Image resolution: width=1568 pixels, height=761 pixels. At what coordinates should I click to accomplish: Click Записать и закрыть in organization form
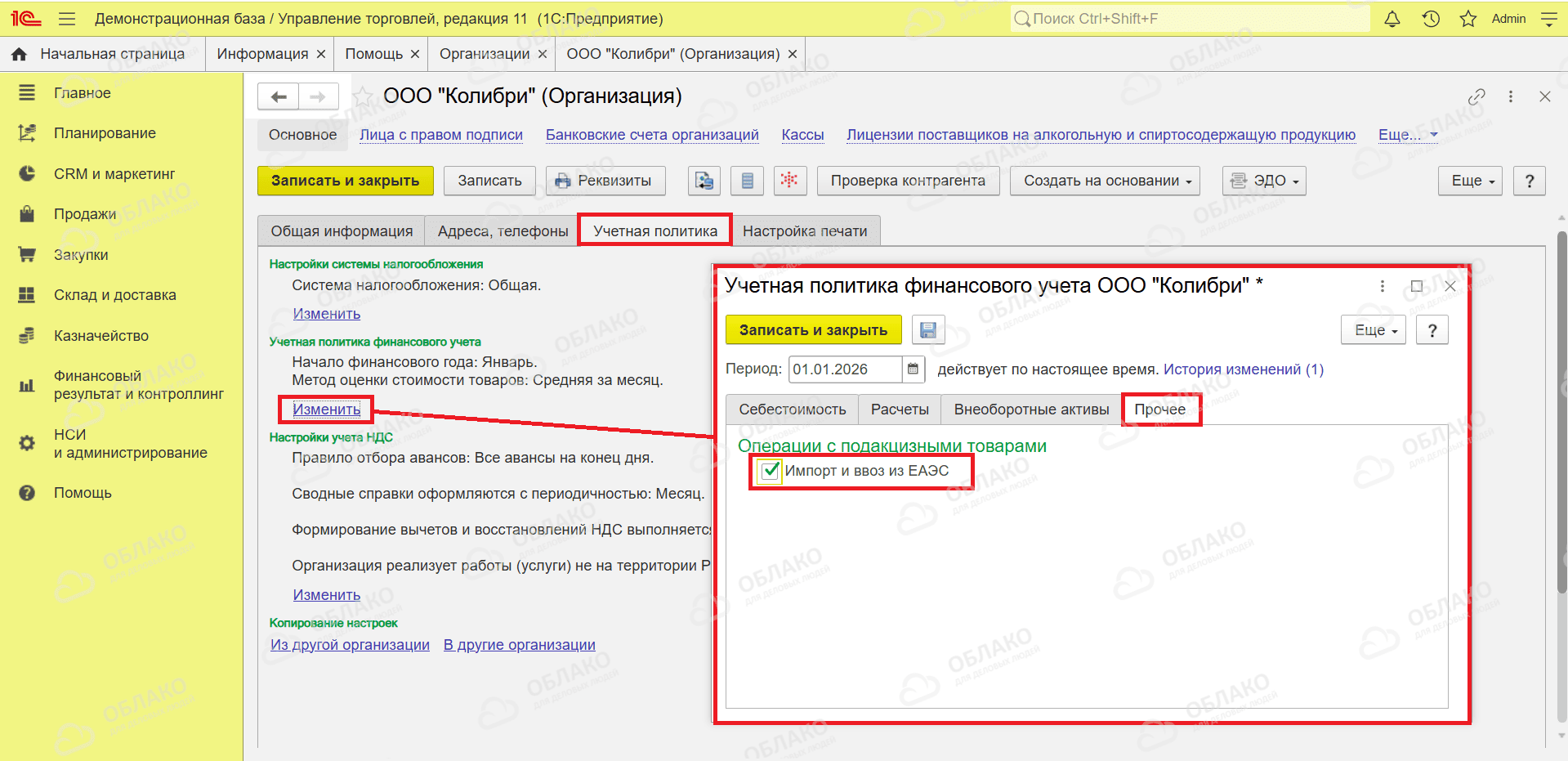pos(346,181)
